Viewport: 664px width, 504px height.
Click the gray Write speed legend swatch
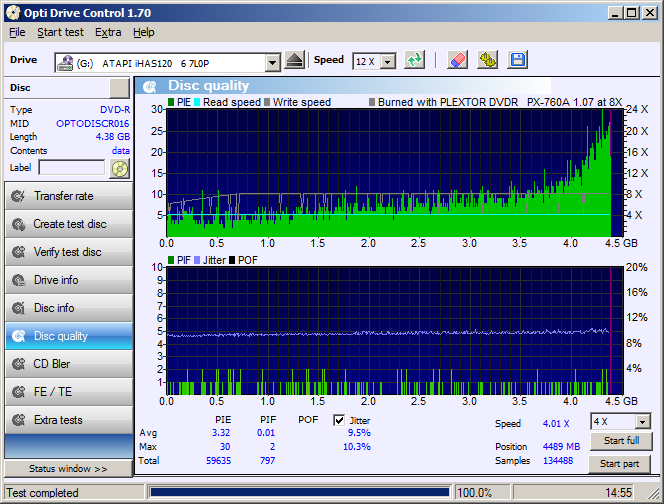(267, 102)
